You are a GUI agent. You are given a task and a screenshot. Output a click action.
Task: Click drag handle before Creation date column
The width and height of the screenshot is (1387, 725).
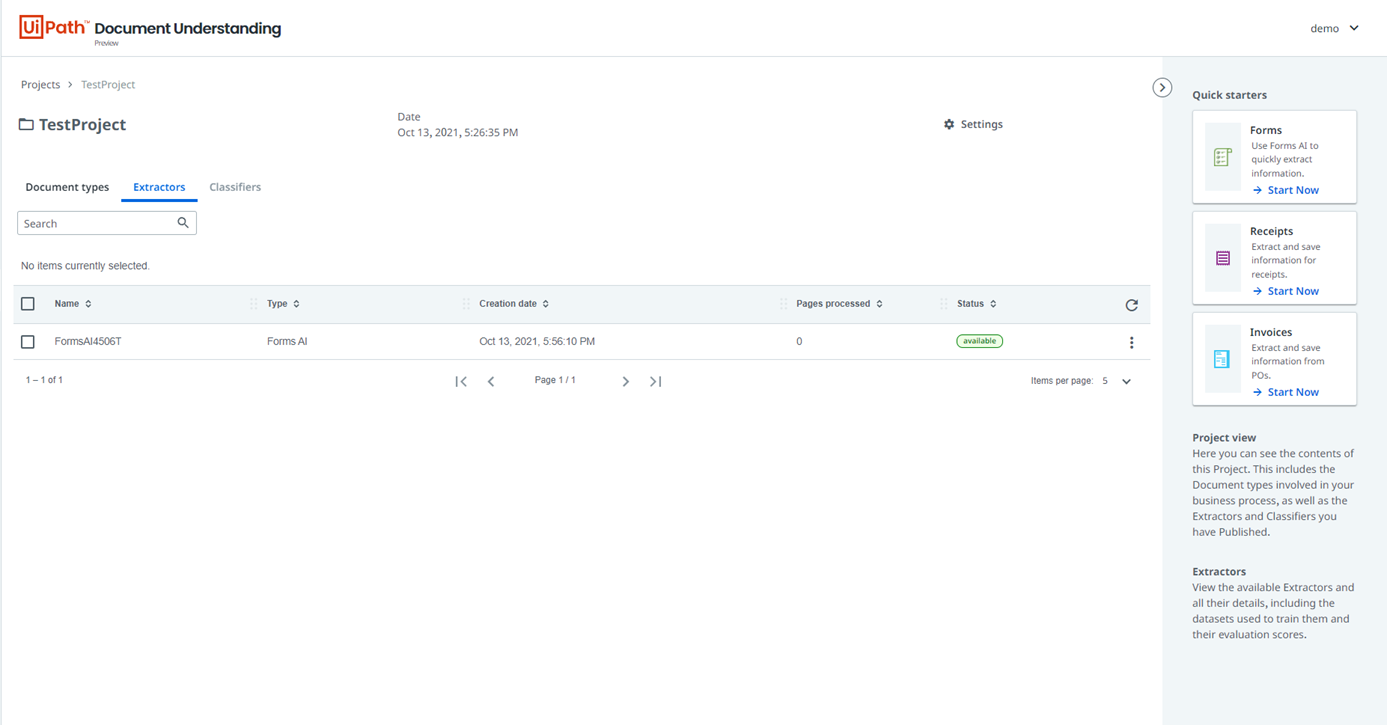click(x=466, y=304)
